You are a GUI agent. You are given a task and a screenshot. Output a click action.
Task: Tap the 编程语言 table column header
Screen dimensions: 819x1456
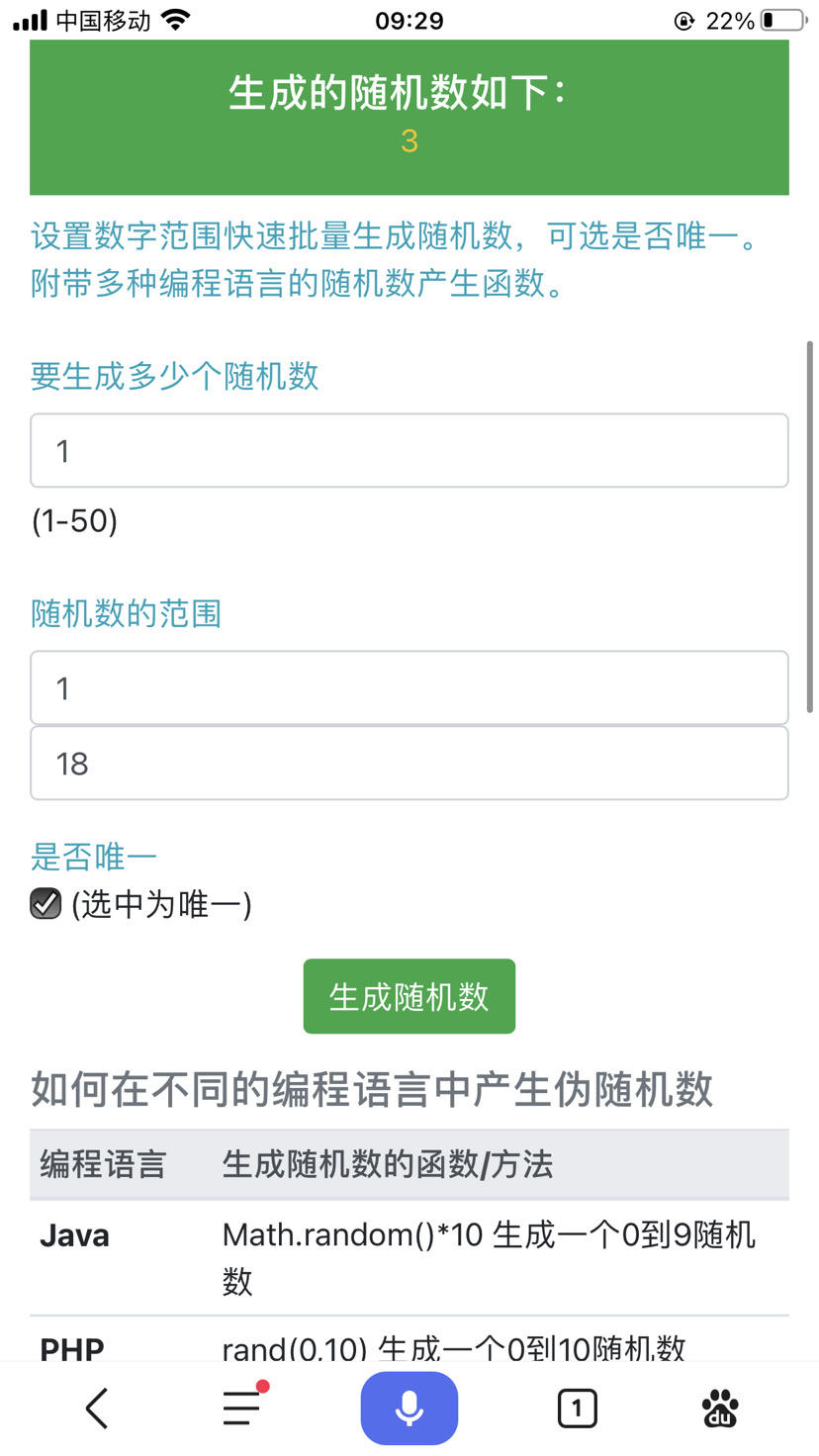103,1164
